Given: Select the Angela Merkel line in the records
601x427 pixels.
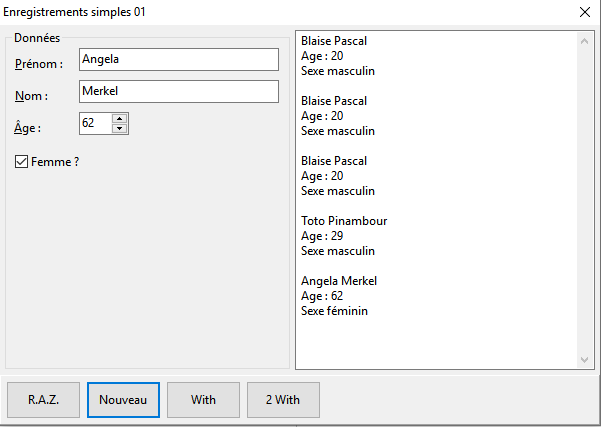Looking at the screenshot, I should click(x=339, y=281).
